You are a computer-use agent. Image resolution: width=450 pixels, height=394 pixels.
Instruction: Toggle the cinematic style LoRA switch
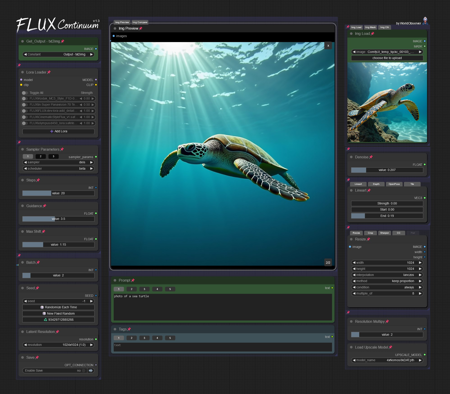25,117
